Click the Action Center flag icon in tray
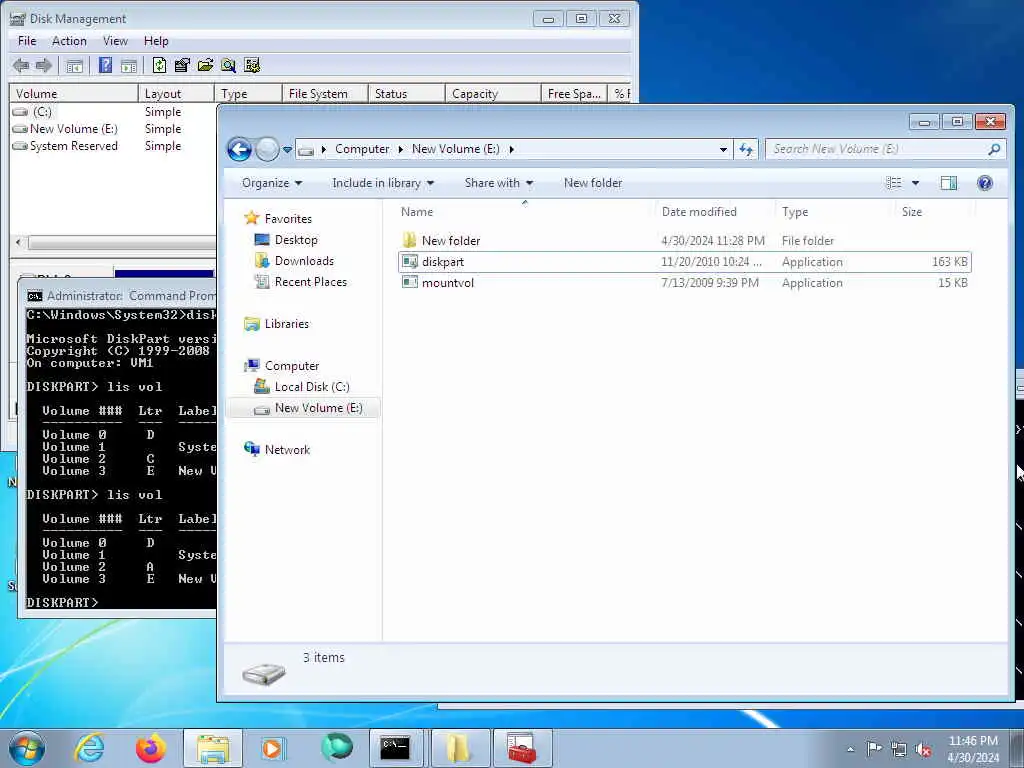The image size is (1024, 768). [x=874, y=749]
